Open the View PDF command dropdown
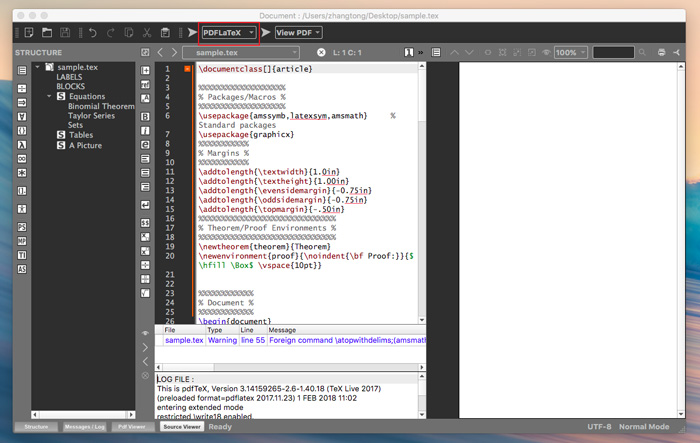The height and width of the screenshot is (443, 700). (299, 33)
